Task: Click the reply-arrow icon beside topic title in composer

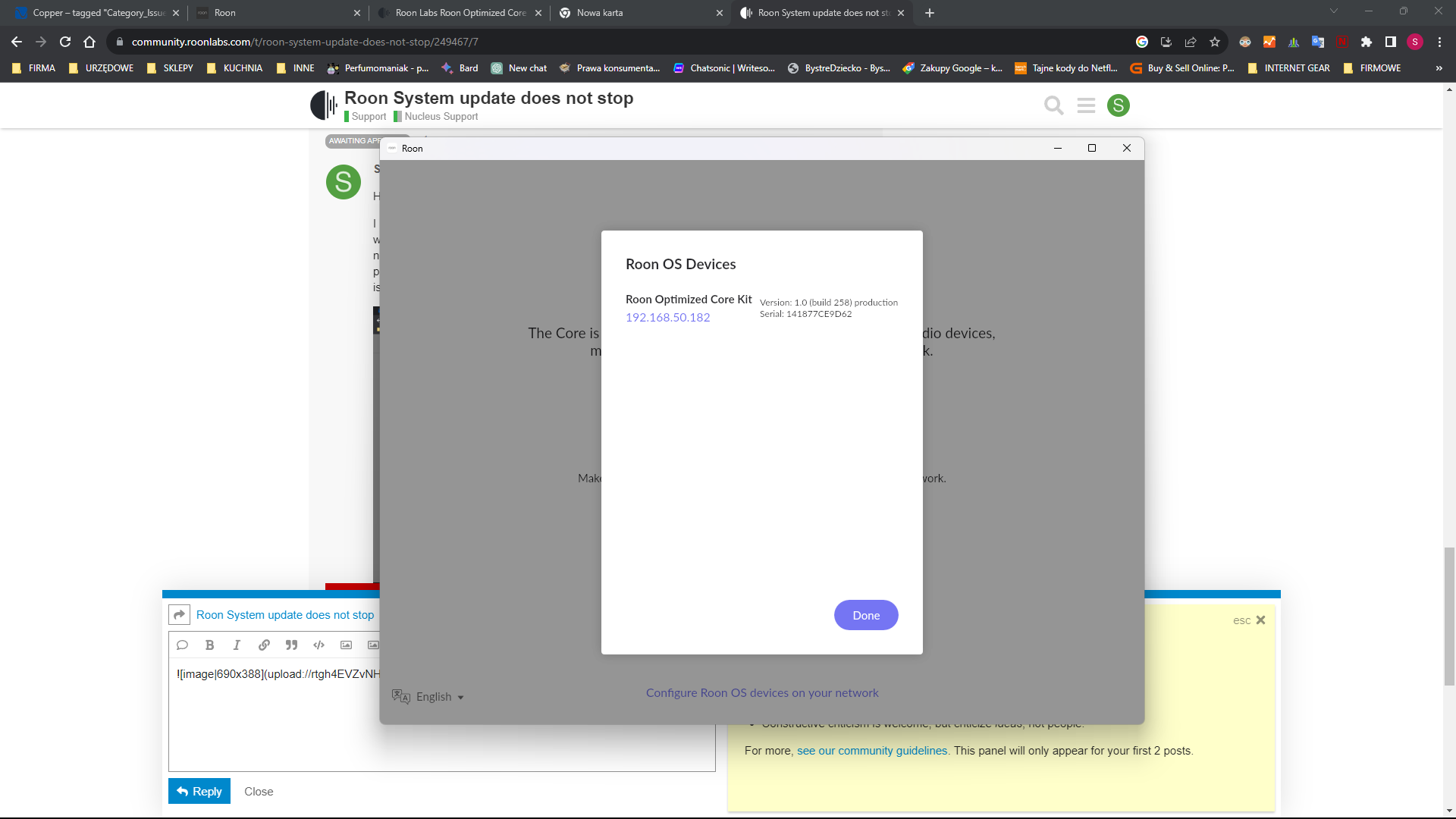Action: tap(179, 614)
